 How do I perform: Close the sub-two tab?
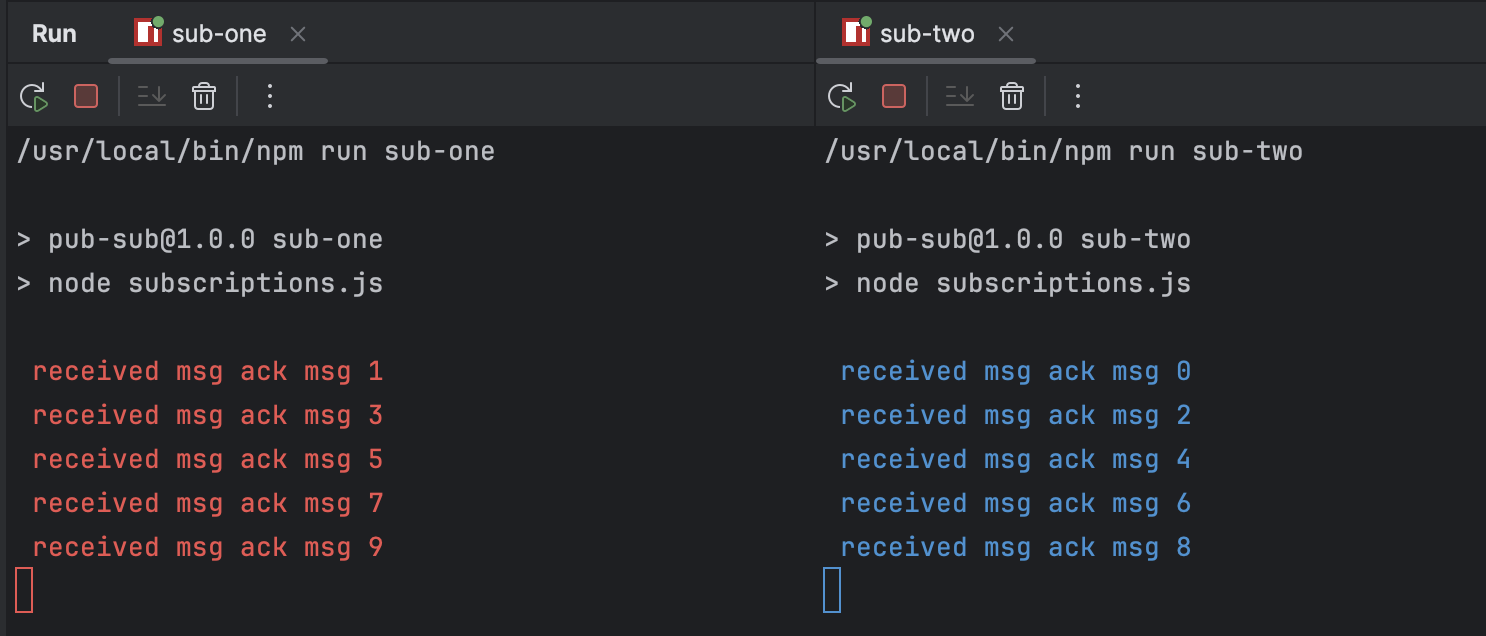(x=1006, y=34)
